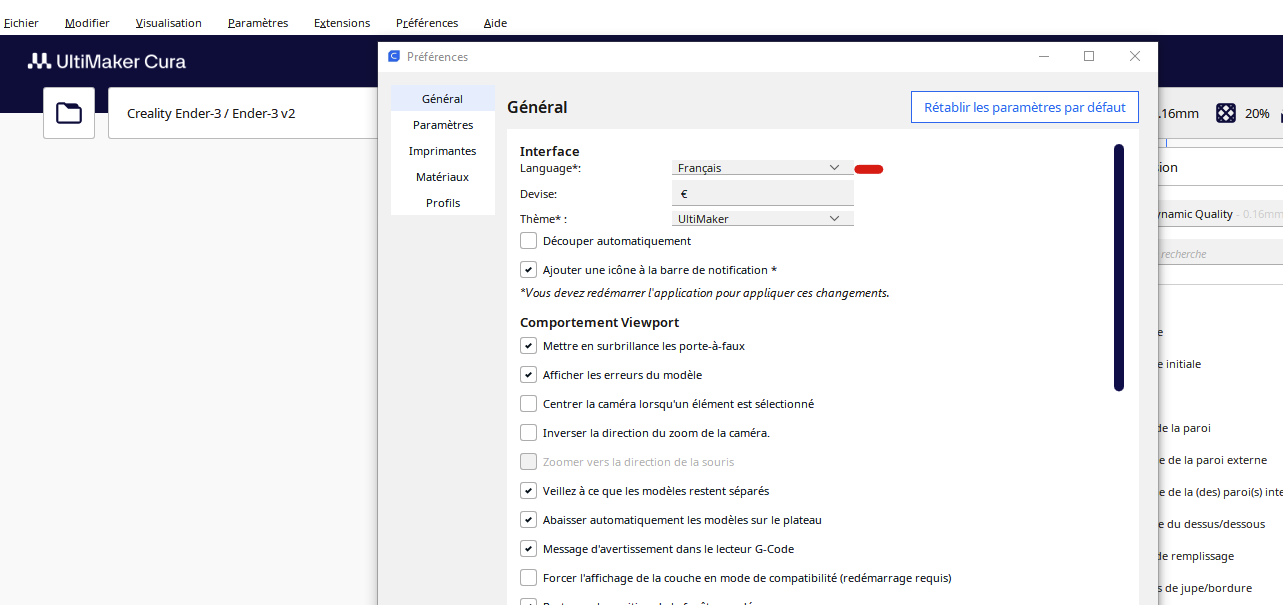1283x605 pixels.
Task: Open file using the folder icon
Action: [69, 113]
